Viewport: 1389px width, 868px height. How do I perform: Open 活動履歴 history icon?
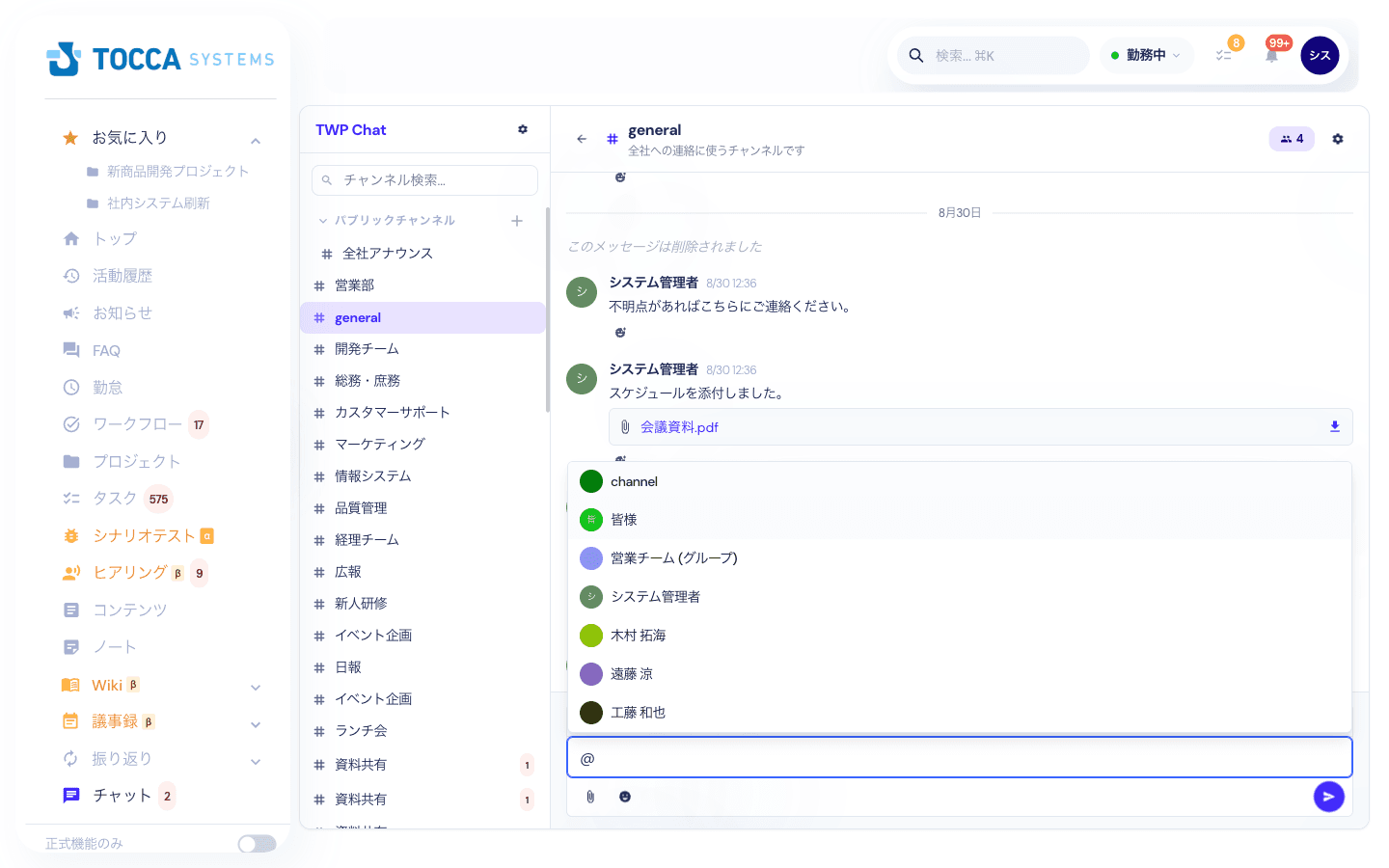(x=71, y=276)
